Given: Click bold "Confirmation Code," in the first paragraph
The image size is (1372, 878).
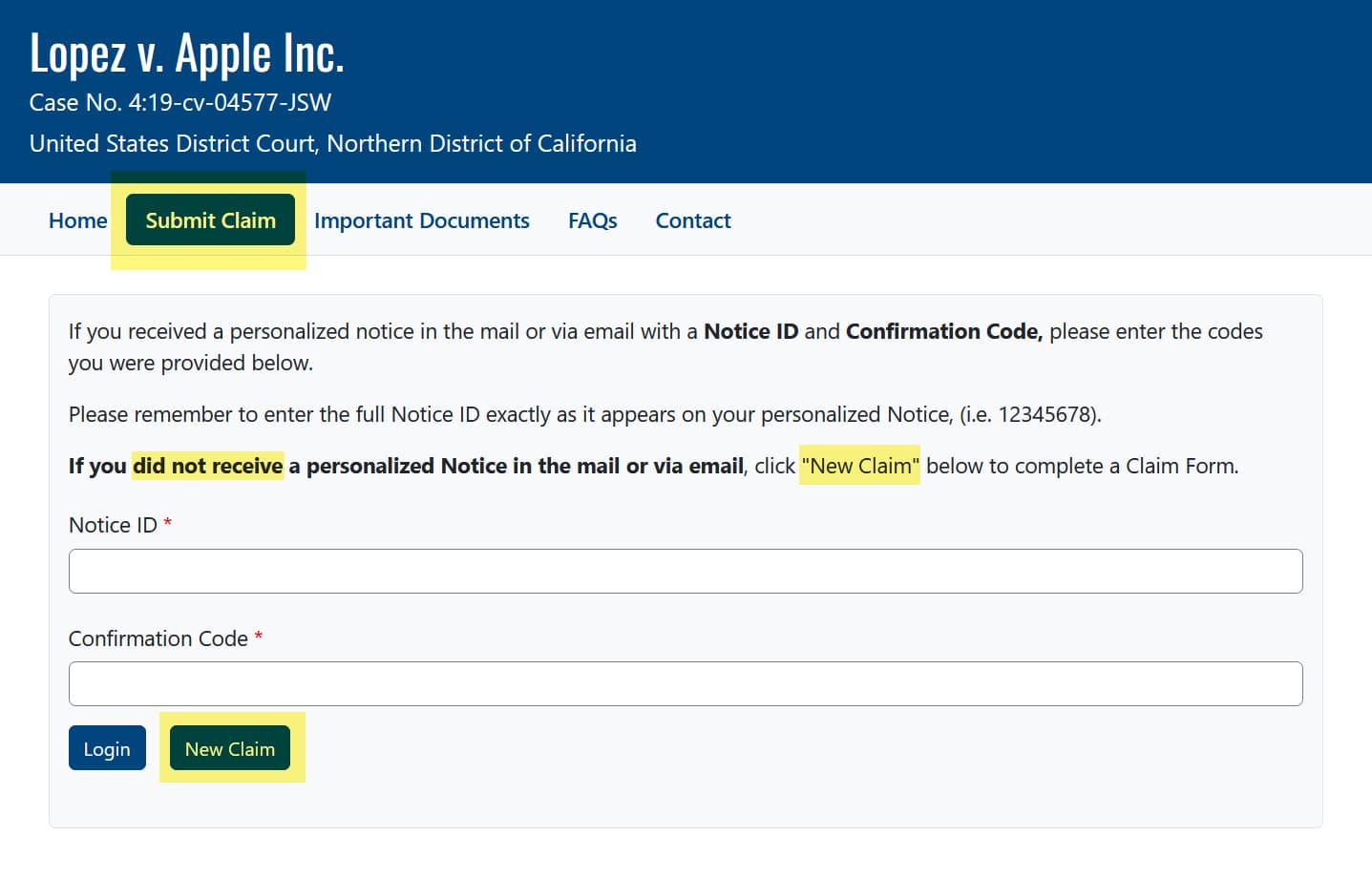Looking at the screenshot, I should 943,331.
